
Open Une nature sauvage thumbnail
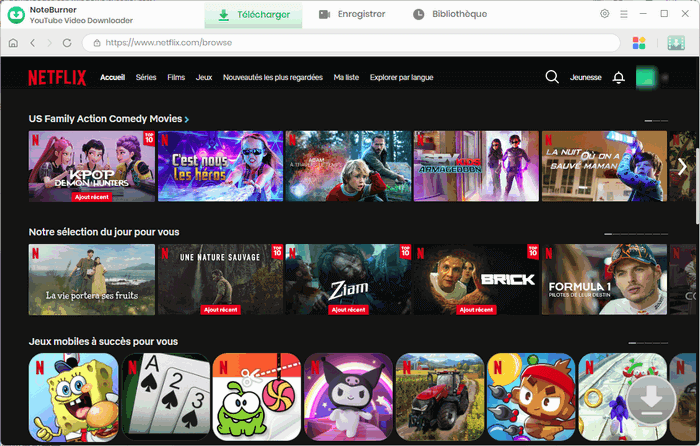pyautogui.click(x=221, y=279)
